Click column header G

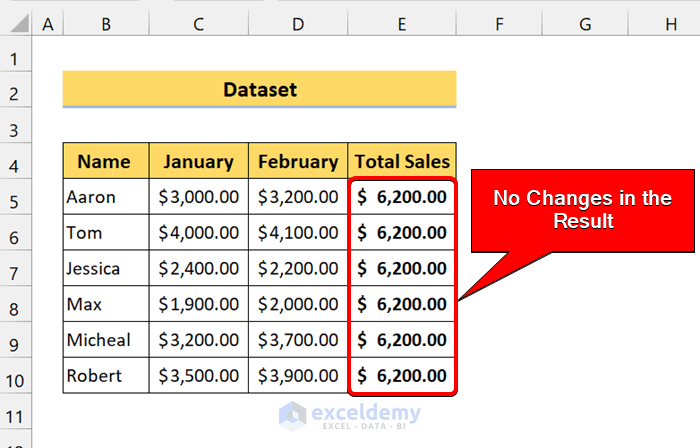[x=585, y=22]
